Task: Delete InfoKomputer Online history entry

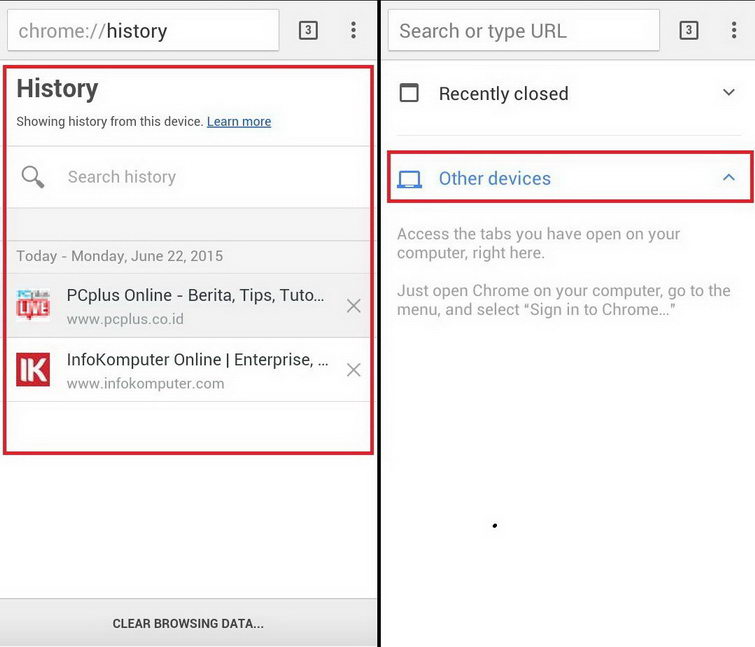Action: [353, 370]
